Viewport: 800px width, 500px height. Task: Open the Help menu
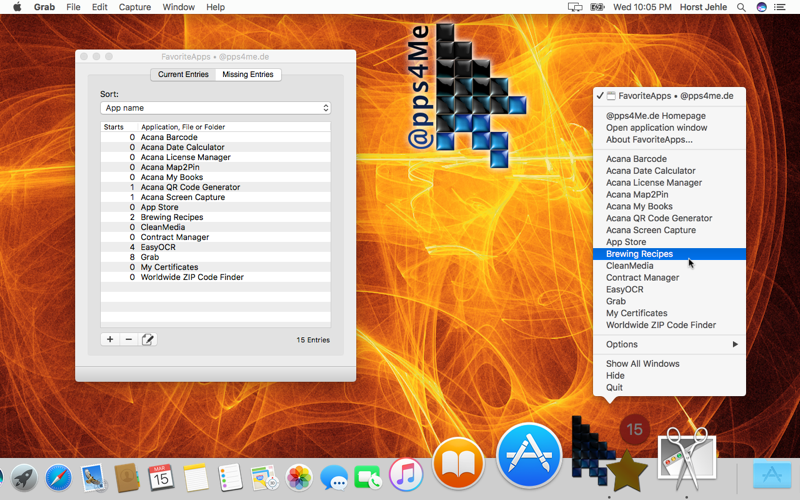(x=215, y=7)
